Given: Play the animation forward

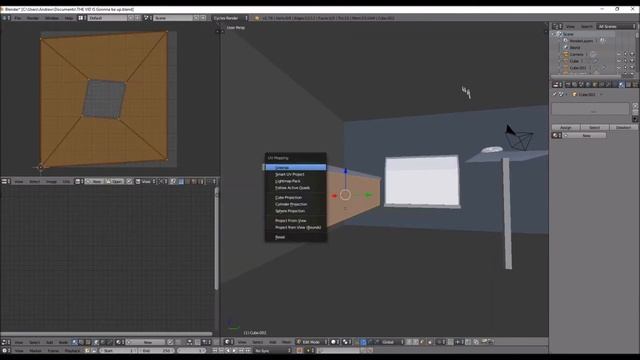Looking at the screenshot, I should [x=235, y=351].
